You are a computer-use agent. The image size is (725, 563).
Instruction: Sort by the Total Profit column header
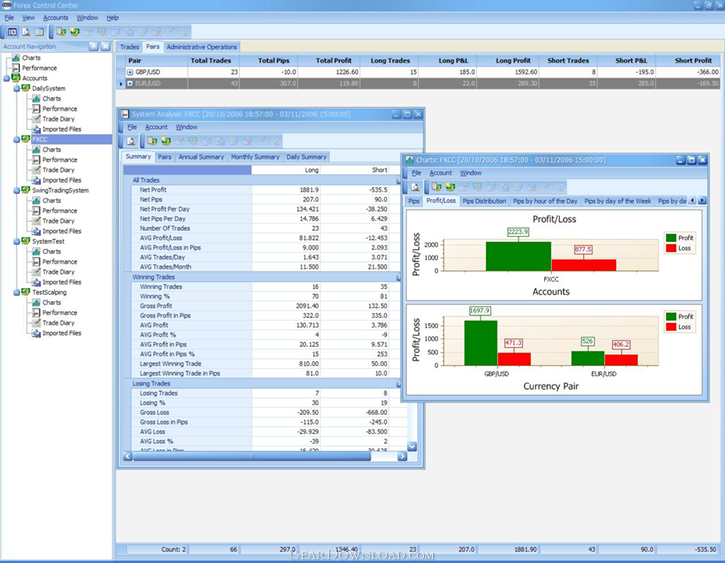pos(328,61)
